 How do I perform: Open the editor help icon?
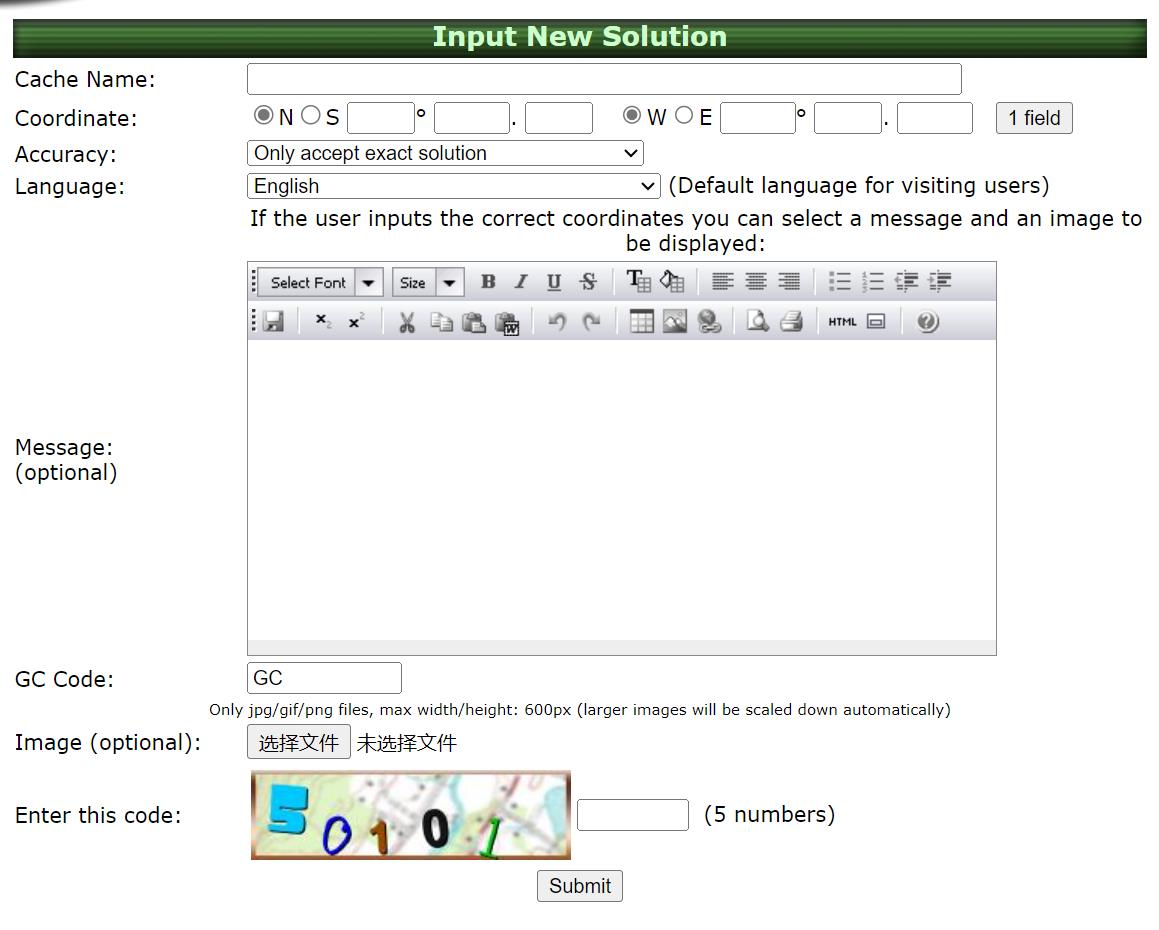click(927, 322)
